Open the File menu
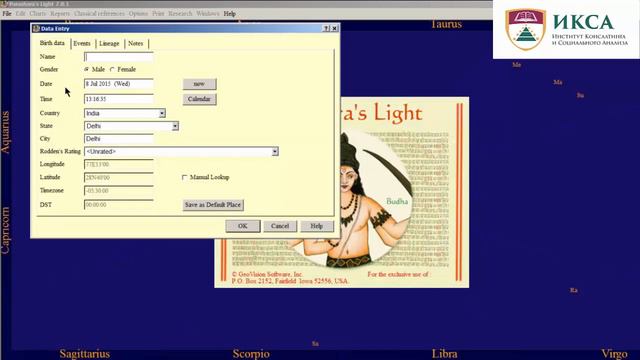The height and width of the screenshot is (360, 640). [7, 13]
